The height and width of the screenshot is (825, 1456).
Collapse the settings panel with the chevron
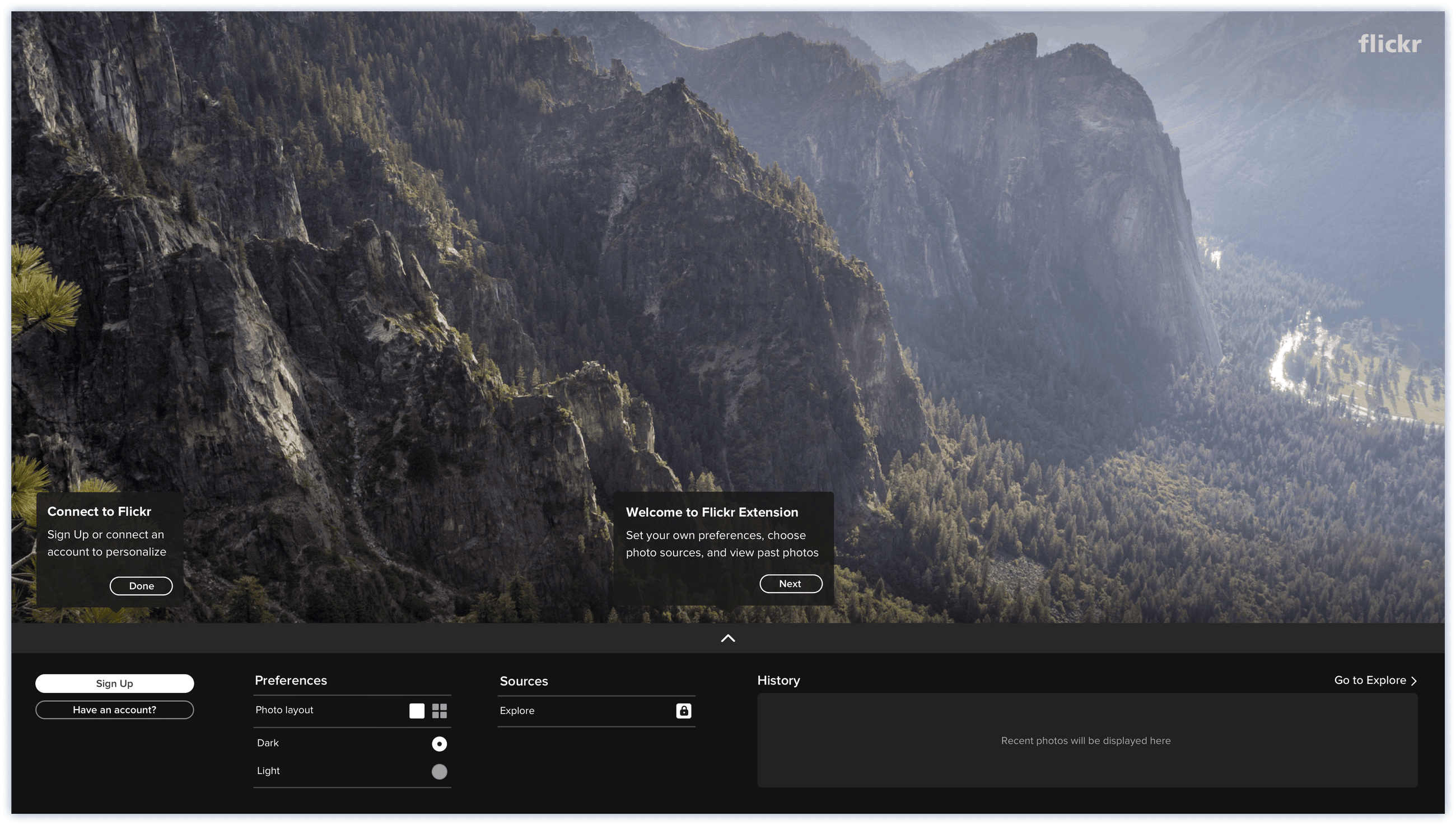tap(727, 638)
